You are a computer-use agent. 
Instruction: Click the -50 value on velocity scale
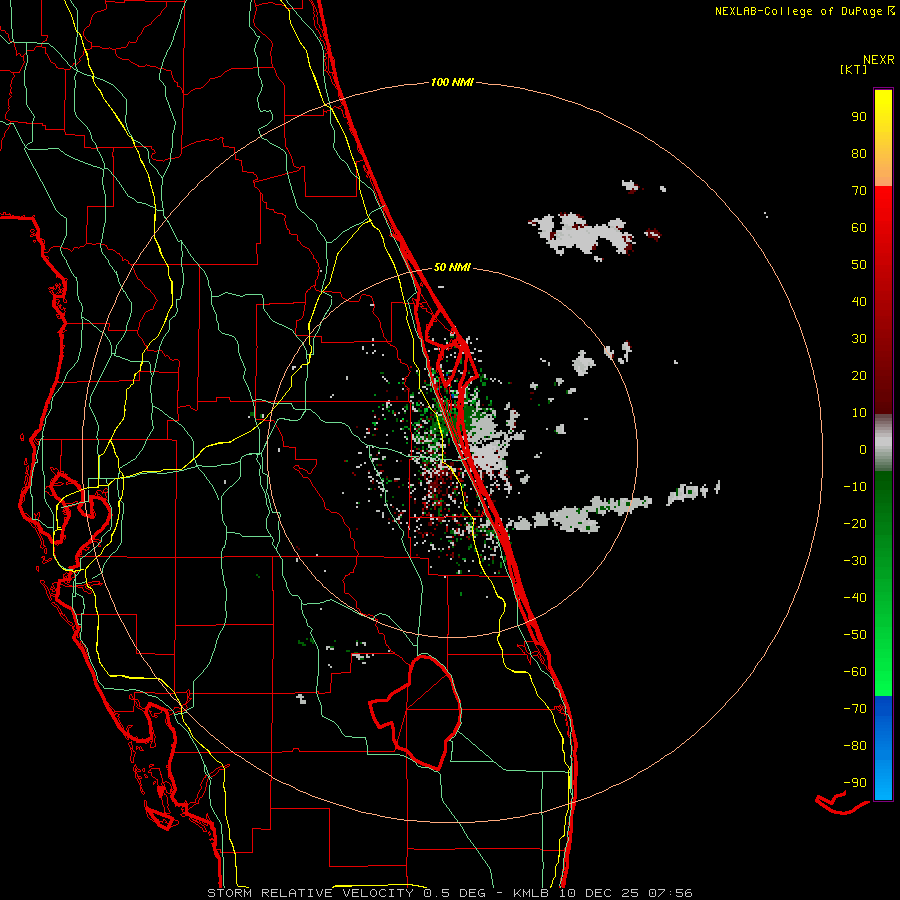[855, 635]
